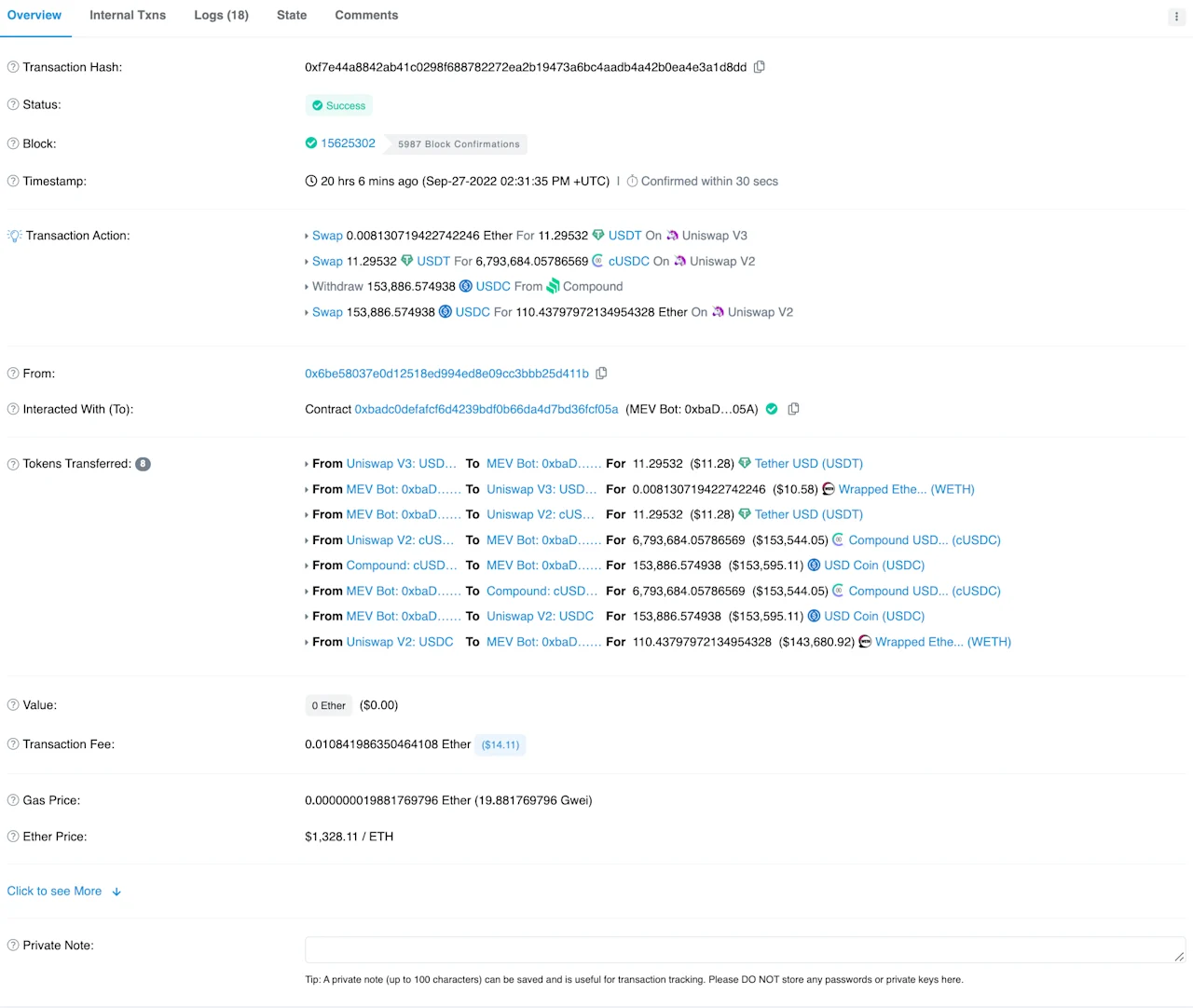
Task: Click the help icon beside Ether Price
Action: (x=13, y=837)
